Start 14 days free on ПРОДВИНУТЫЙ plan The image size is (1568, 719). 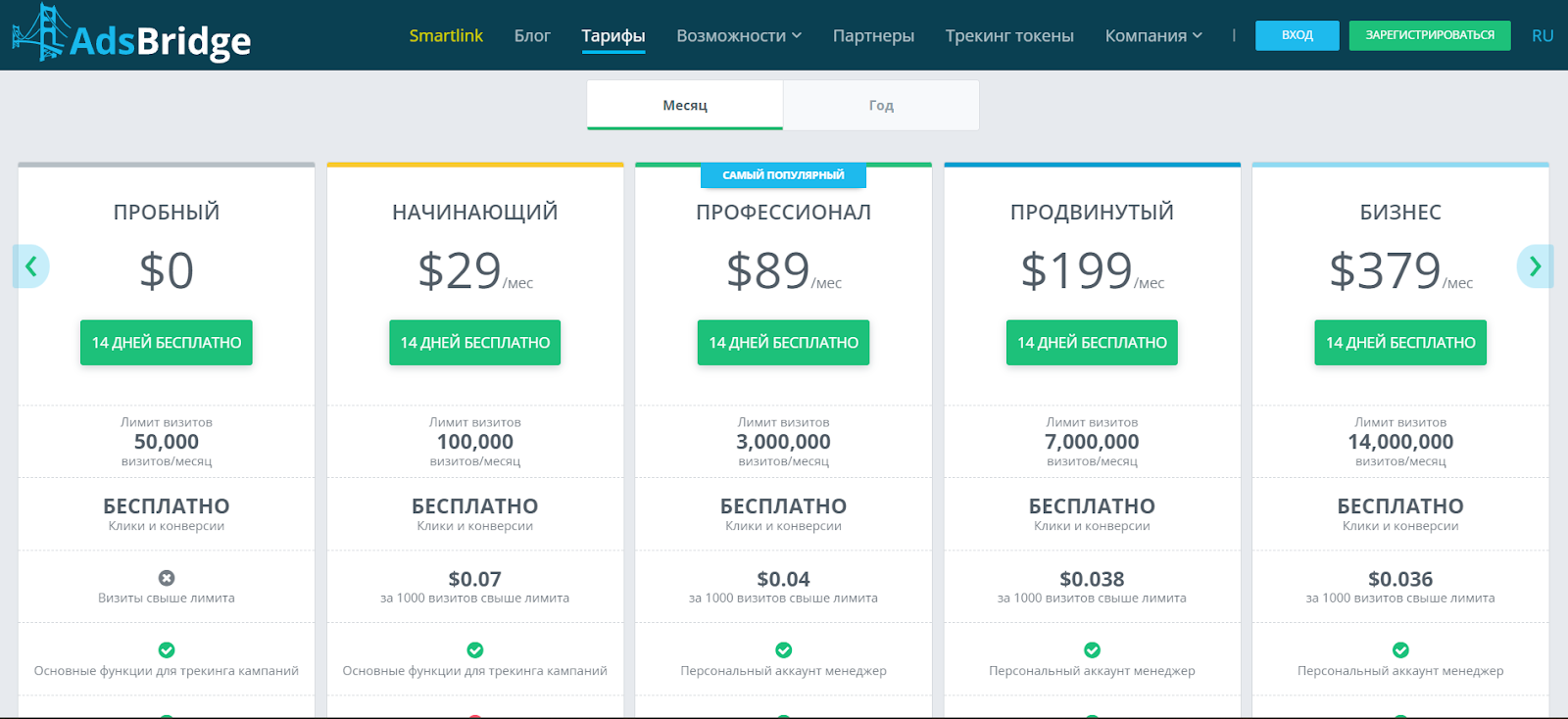pos(1092,343)
